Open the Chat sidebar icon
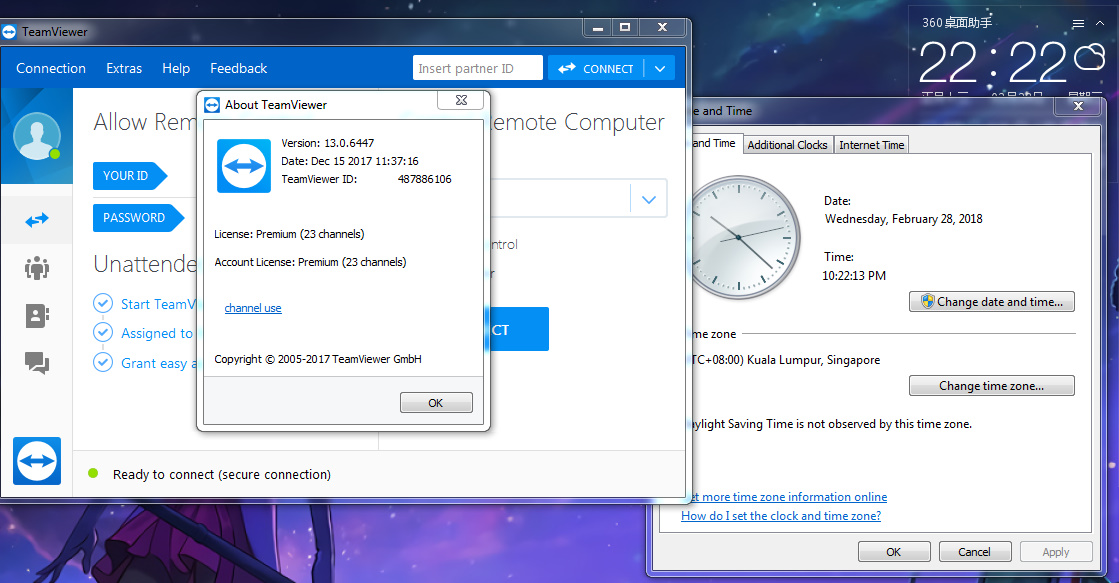Image resolution: width=1119 pixels, height=583 pixels. pyautogui.click(x=36, y=363)
